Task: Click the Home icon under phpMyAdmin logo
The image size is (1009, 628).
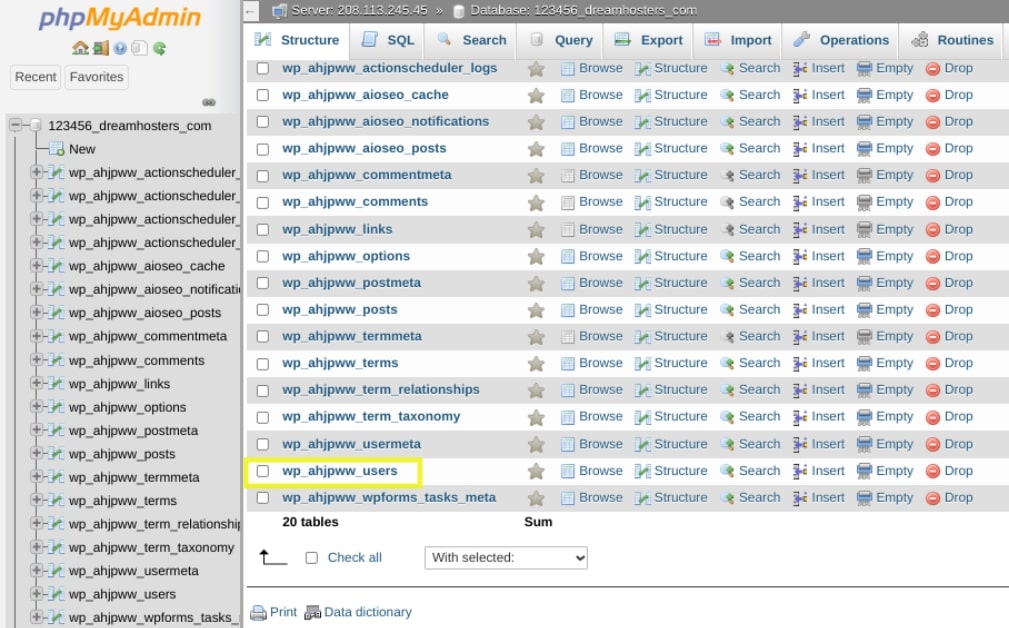Action: pos(80,48)
